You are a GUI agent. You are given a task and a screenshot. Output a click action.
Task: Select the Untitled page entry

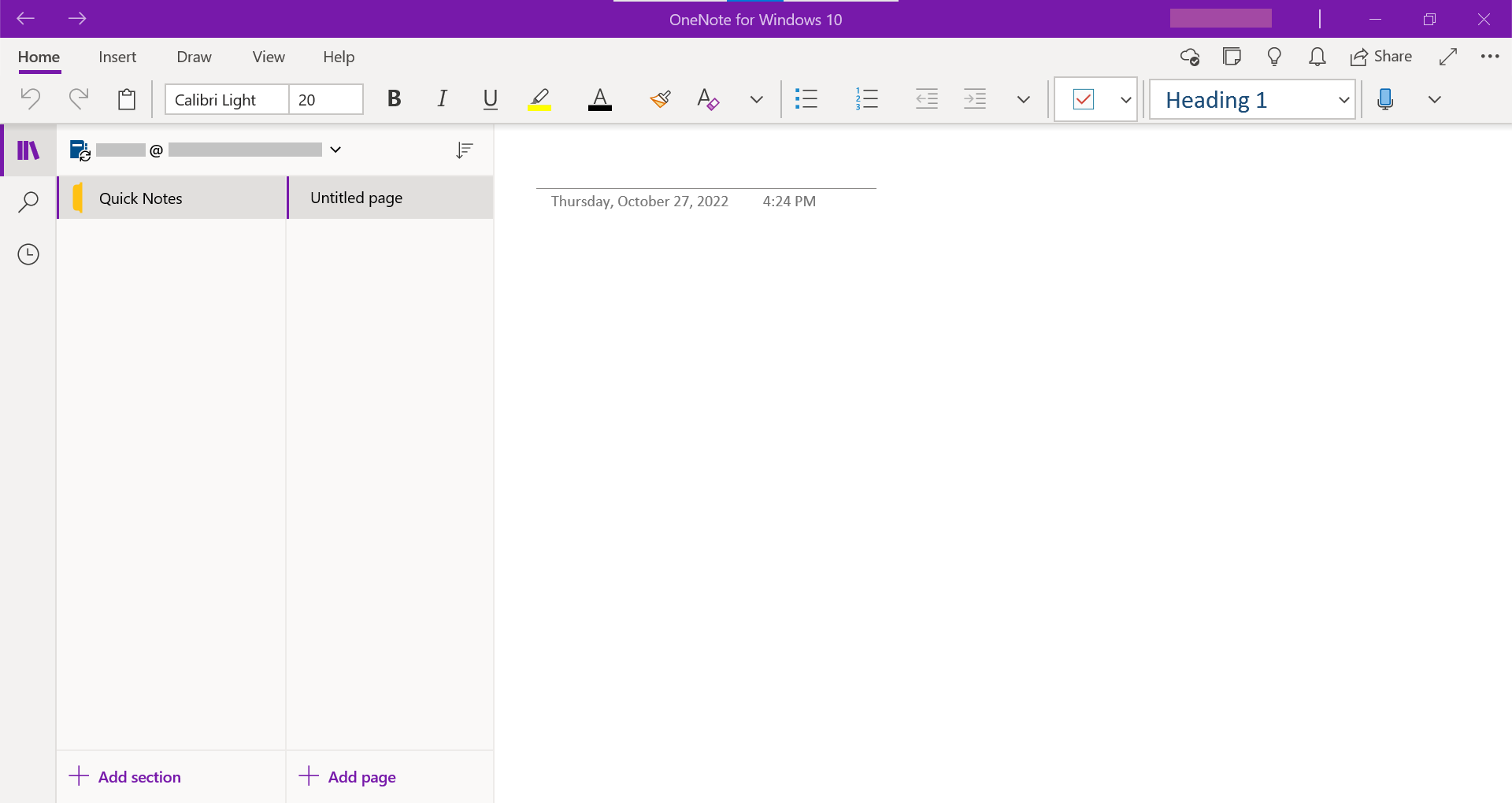[x=390, y=198]
